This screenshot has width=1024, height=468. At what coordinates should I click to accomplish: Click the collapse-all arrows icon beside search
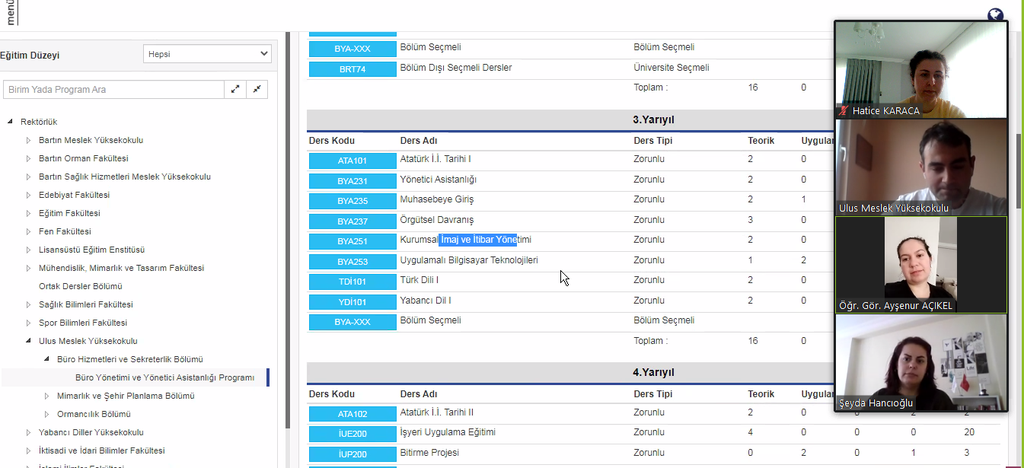[258, 89]
